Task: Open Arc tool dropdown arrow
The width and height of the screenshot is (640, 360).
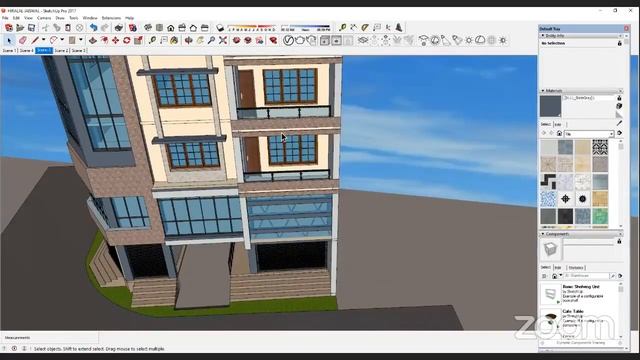Action: pyautogui.click(x=62, y=40)
